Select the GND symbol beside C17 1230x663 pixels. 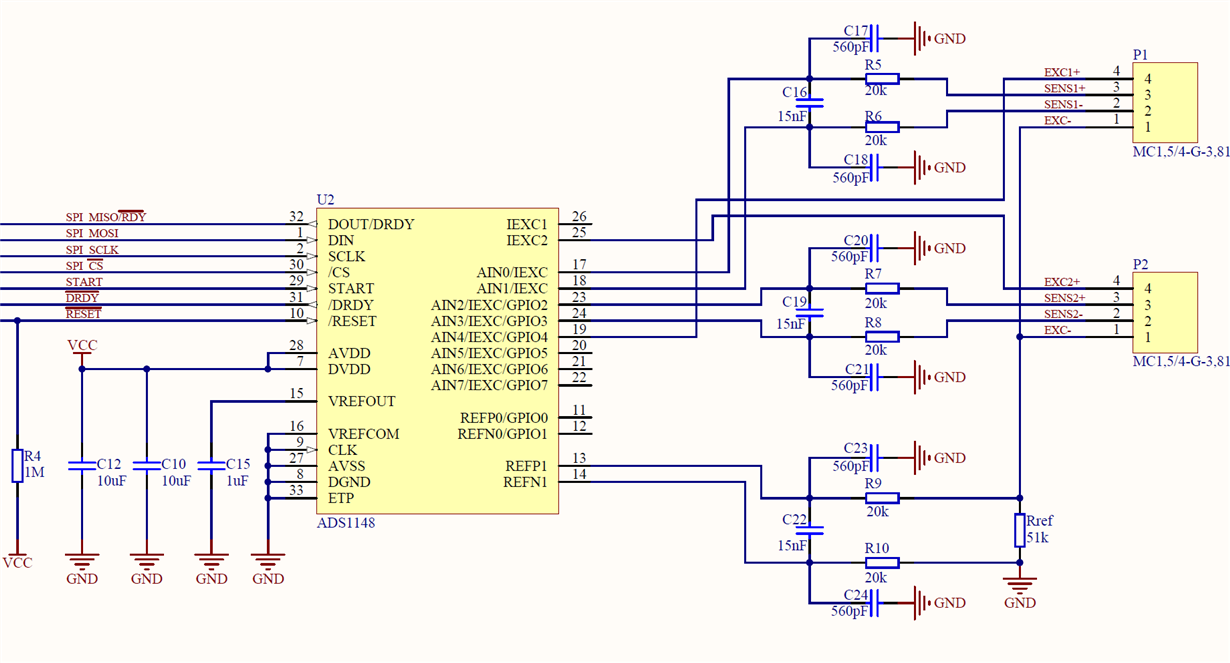940,39
